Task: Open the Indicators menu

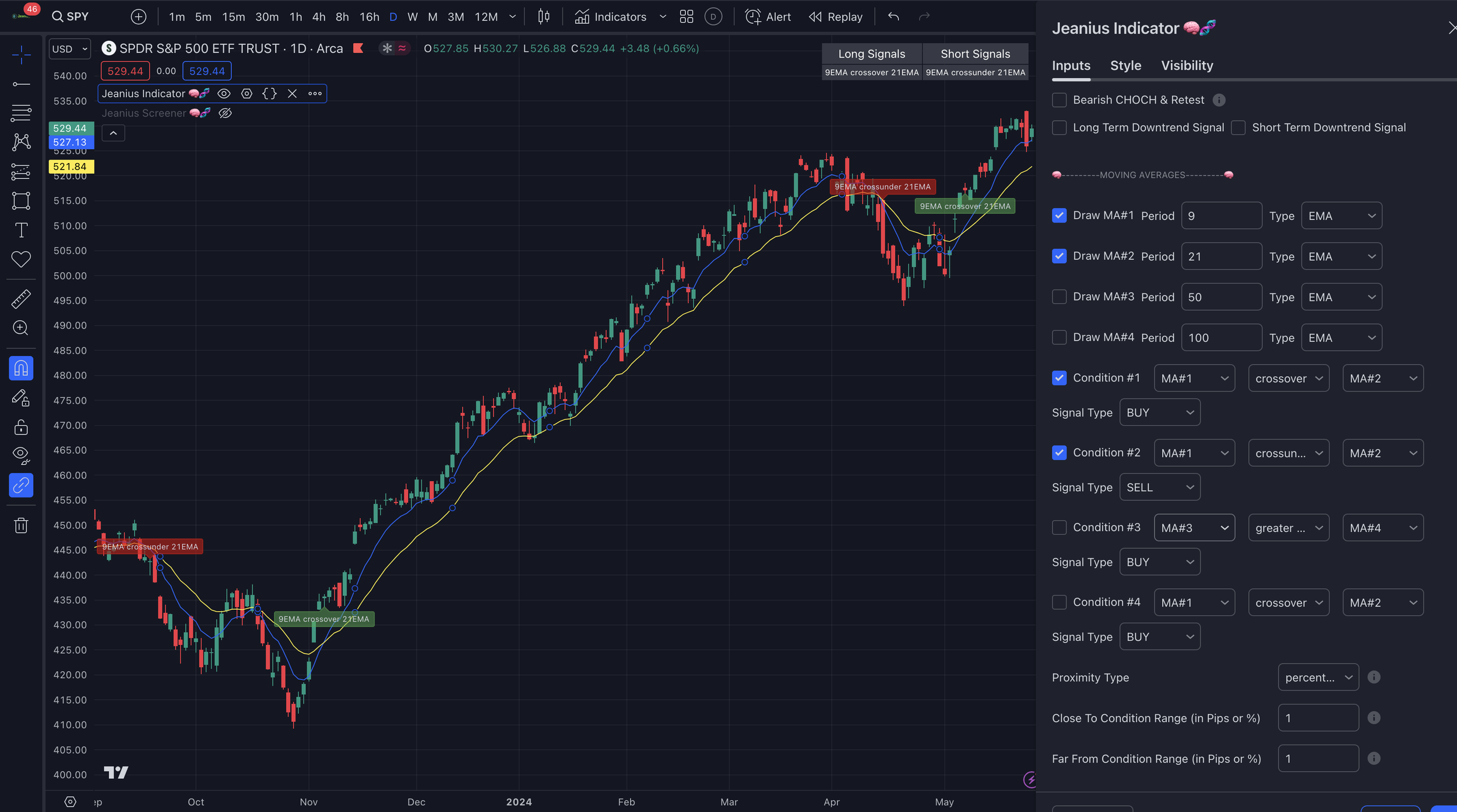Action: point(611,16)
